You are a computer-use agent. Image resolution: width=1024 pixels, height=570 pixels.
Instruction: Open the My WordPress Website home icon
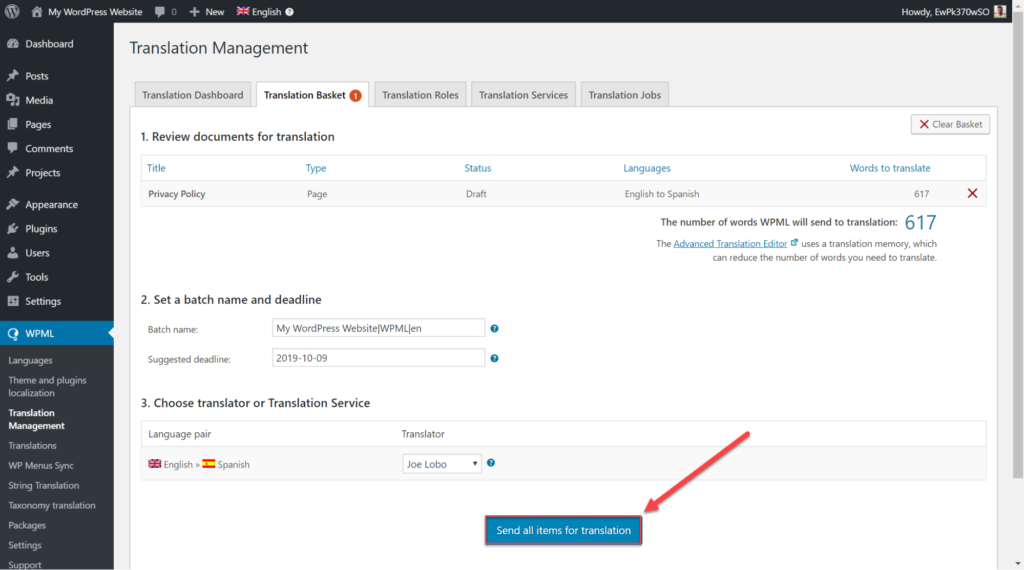[x=37, y=12]
